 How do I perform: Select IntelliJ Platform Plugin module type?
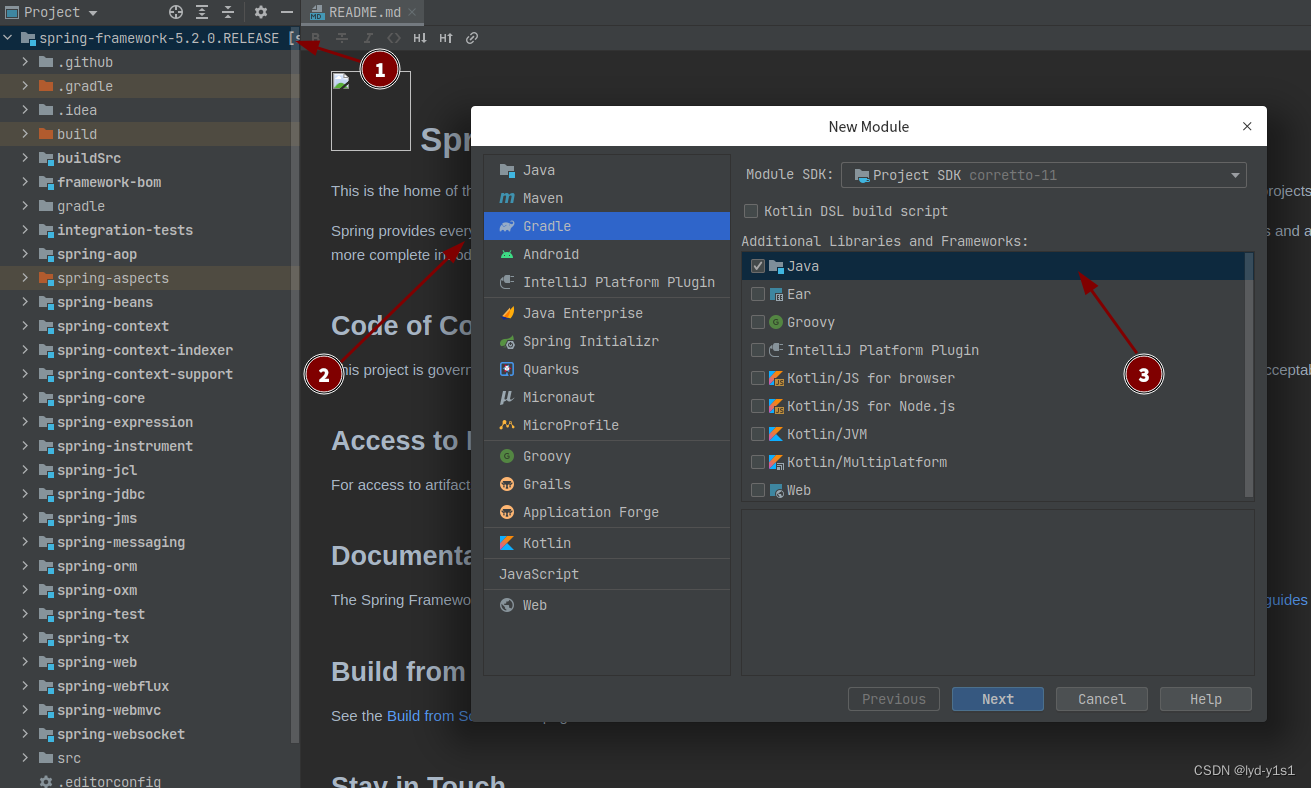coord(607,282)
